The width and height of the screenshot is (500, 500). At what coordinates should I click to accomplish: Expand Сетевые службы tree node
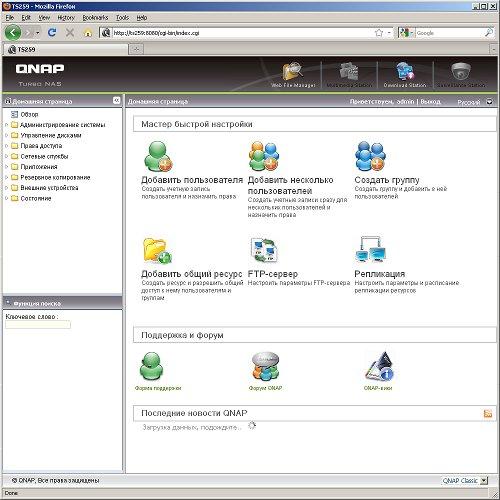6,156
